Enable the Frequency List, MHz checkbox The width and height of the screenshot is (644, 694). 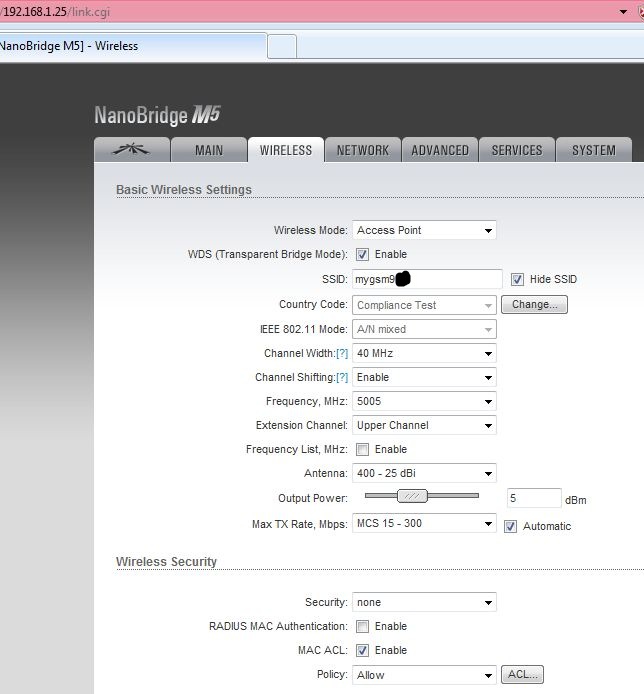[362, 450]
